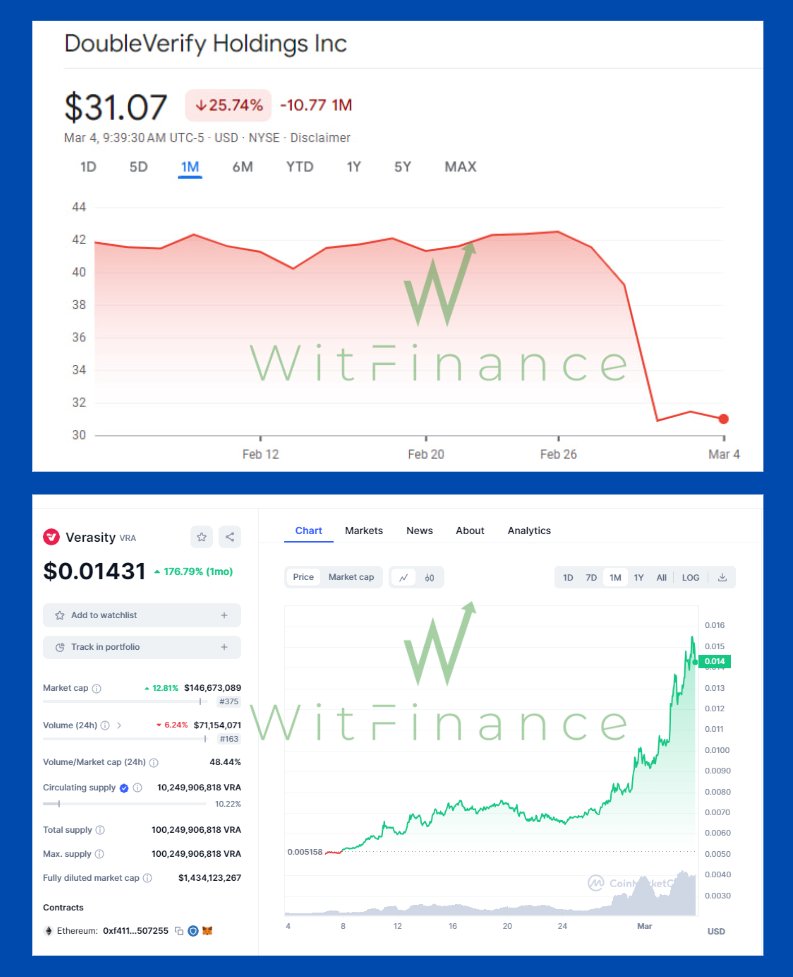
Task: Open Volume (24h) info icon
Action: [x=105, y=725]
